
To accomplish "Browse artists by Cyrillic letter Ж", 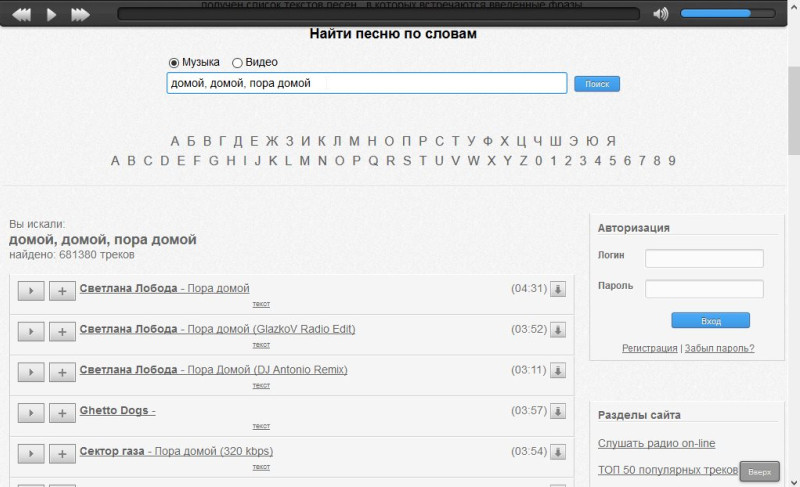I will click(x=272, y=141).
